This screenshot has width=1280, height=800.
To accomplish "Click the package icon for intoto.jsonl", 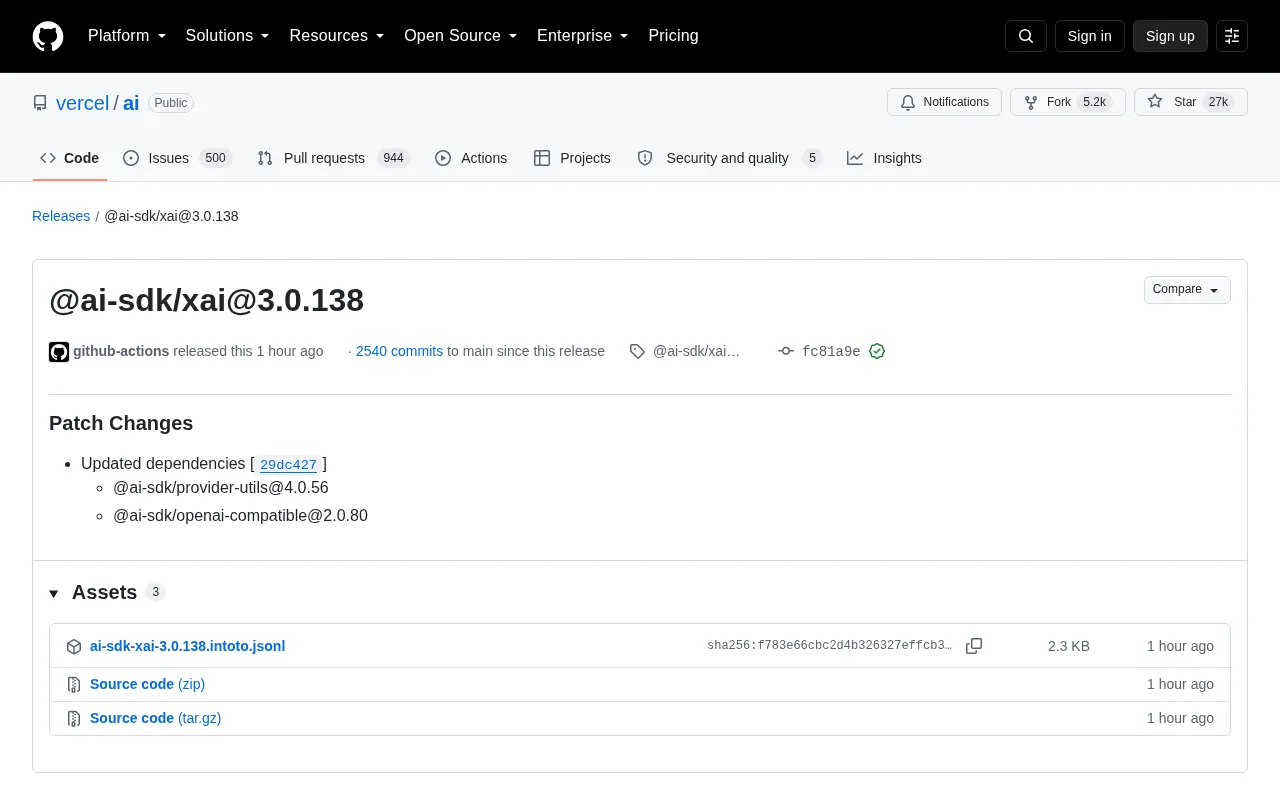I will click(x=74, y=647).
